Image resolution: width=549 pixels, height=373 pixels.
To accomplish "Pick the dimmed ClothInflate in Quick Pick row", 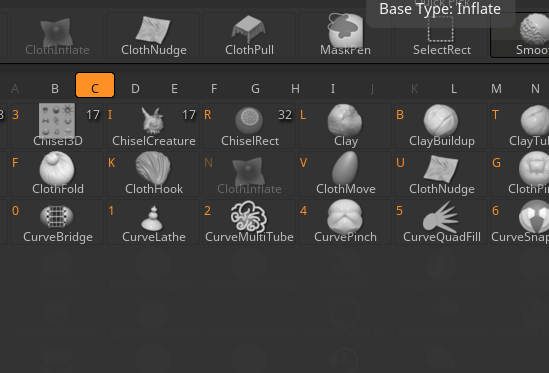I will coord(57,35).
